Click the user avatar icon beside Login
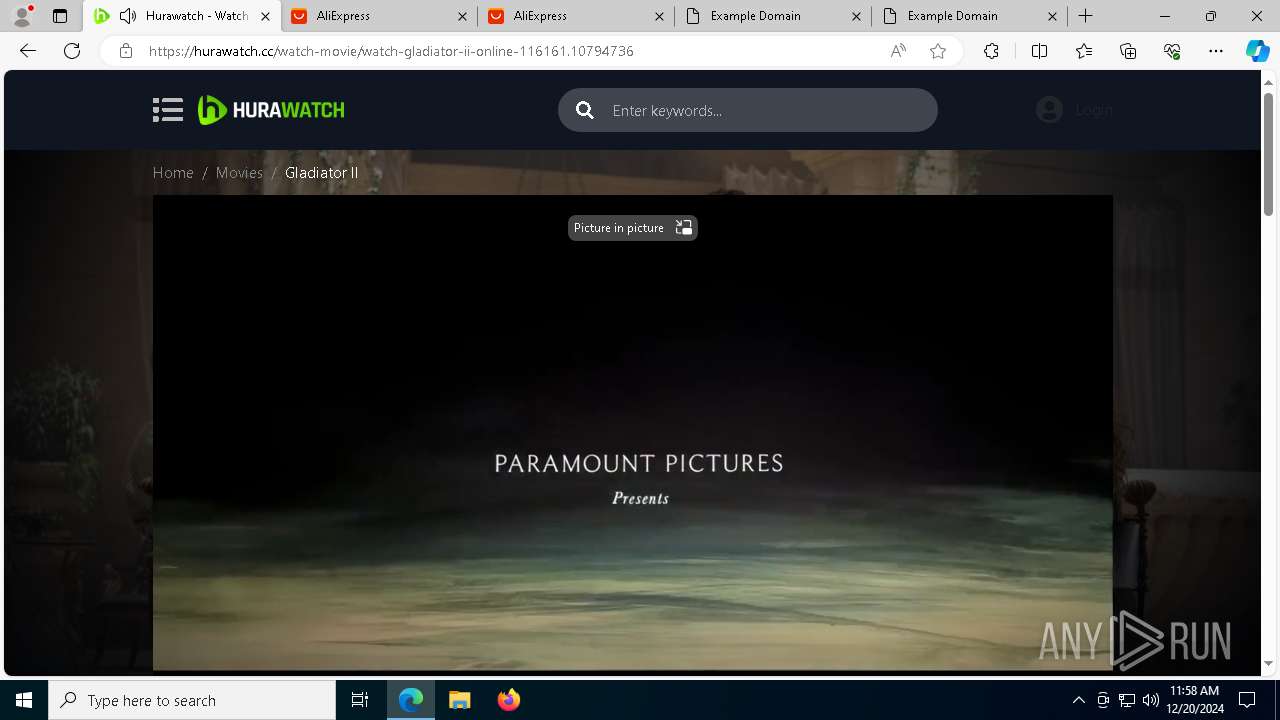The width and height of the screenshot is (1280, 720). [x=1049, y=110]
